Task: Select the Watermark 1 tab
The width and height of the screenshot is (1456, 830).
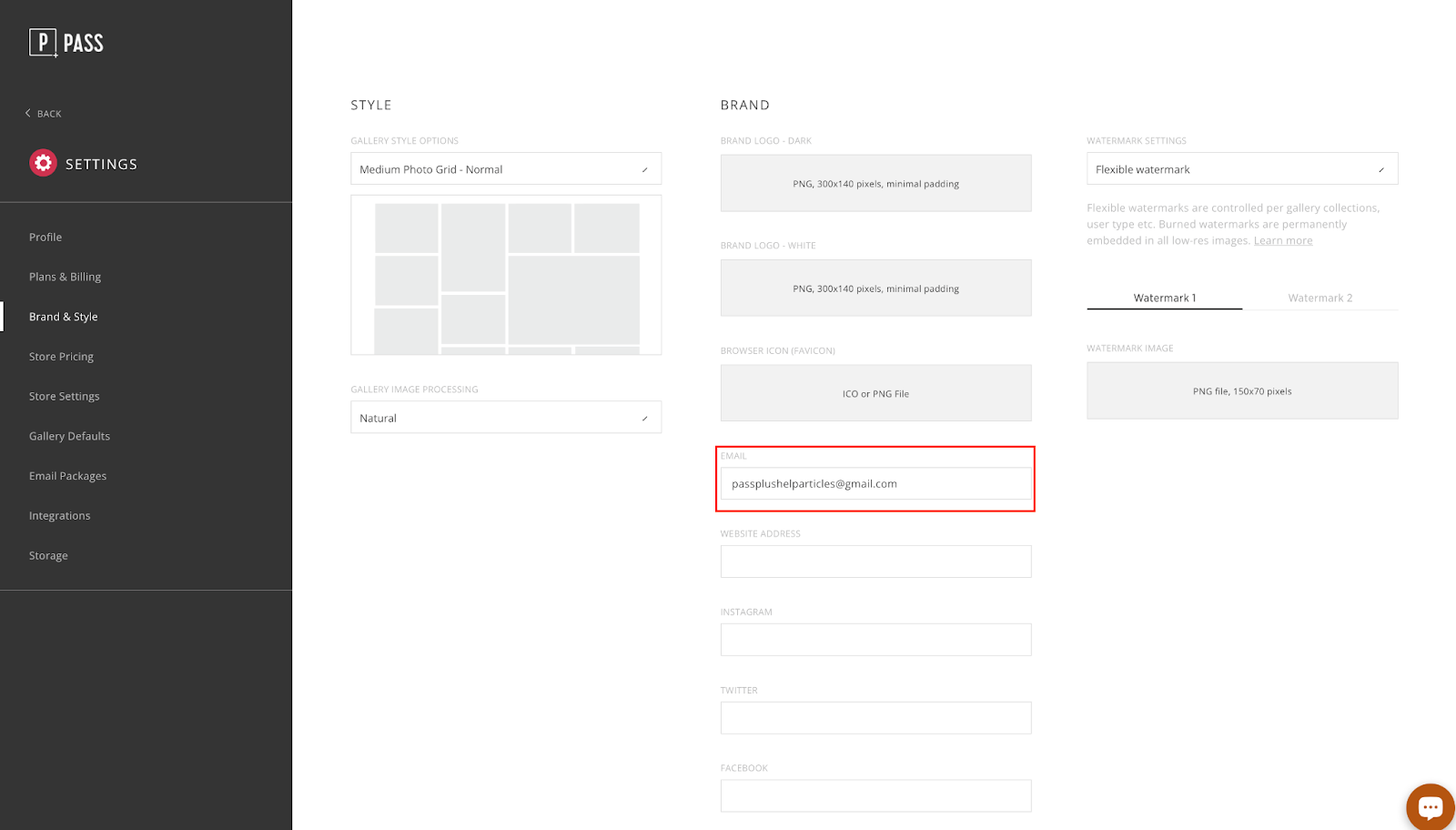Action: [1165, 298]
